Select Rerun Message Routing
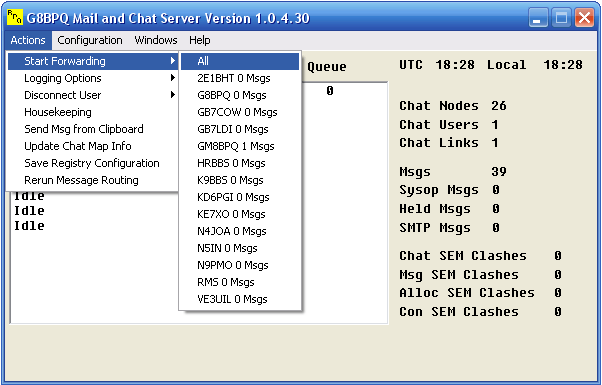The image size is (602, 385). click(93, 180)
